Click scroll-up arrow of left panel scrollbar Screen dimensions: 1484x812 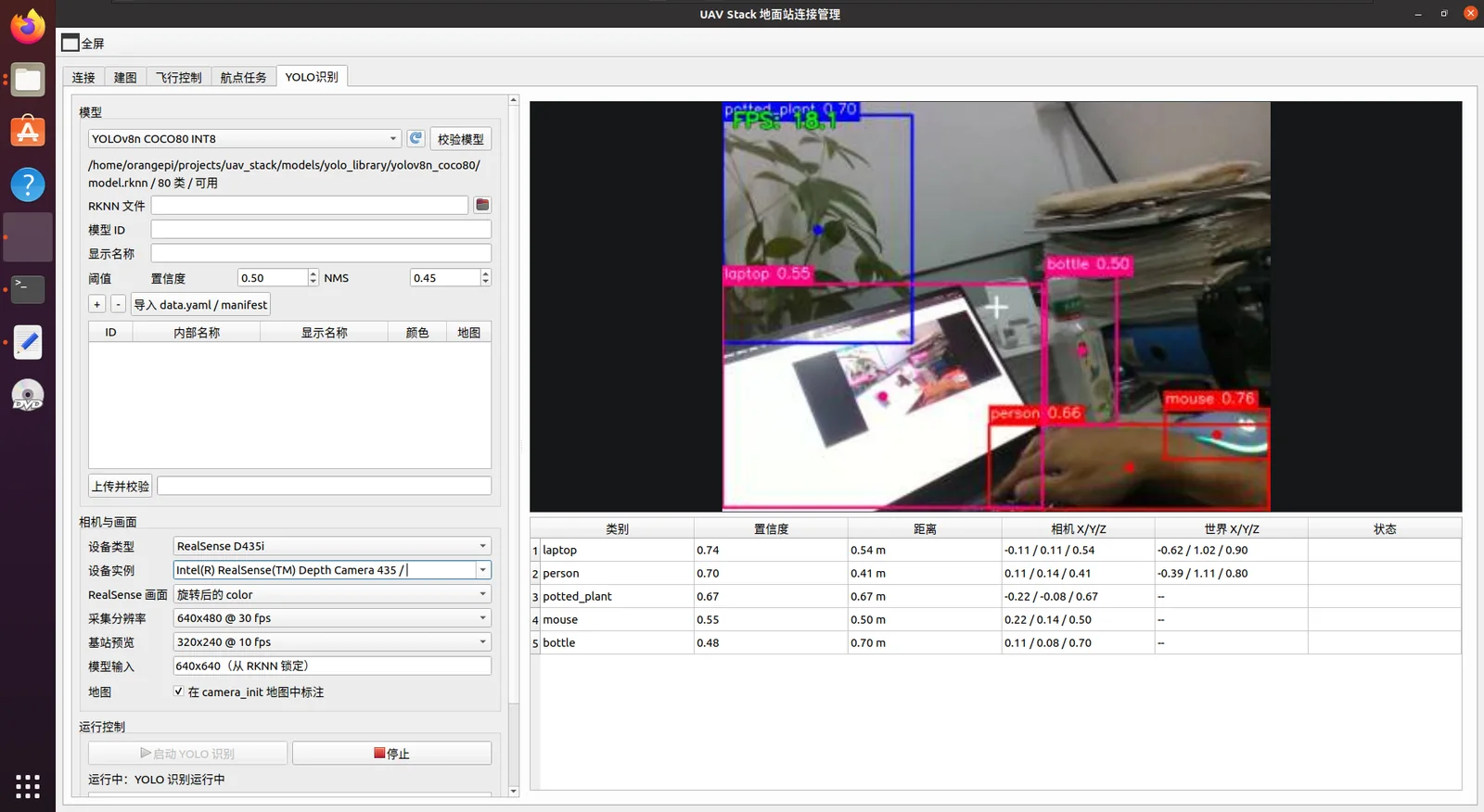(x=514, y=100)
